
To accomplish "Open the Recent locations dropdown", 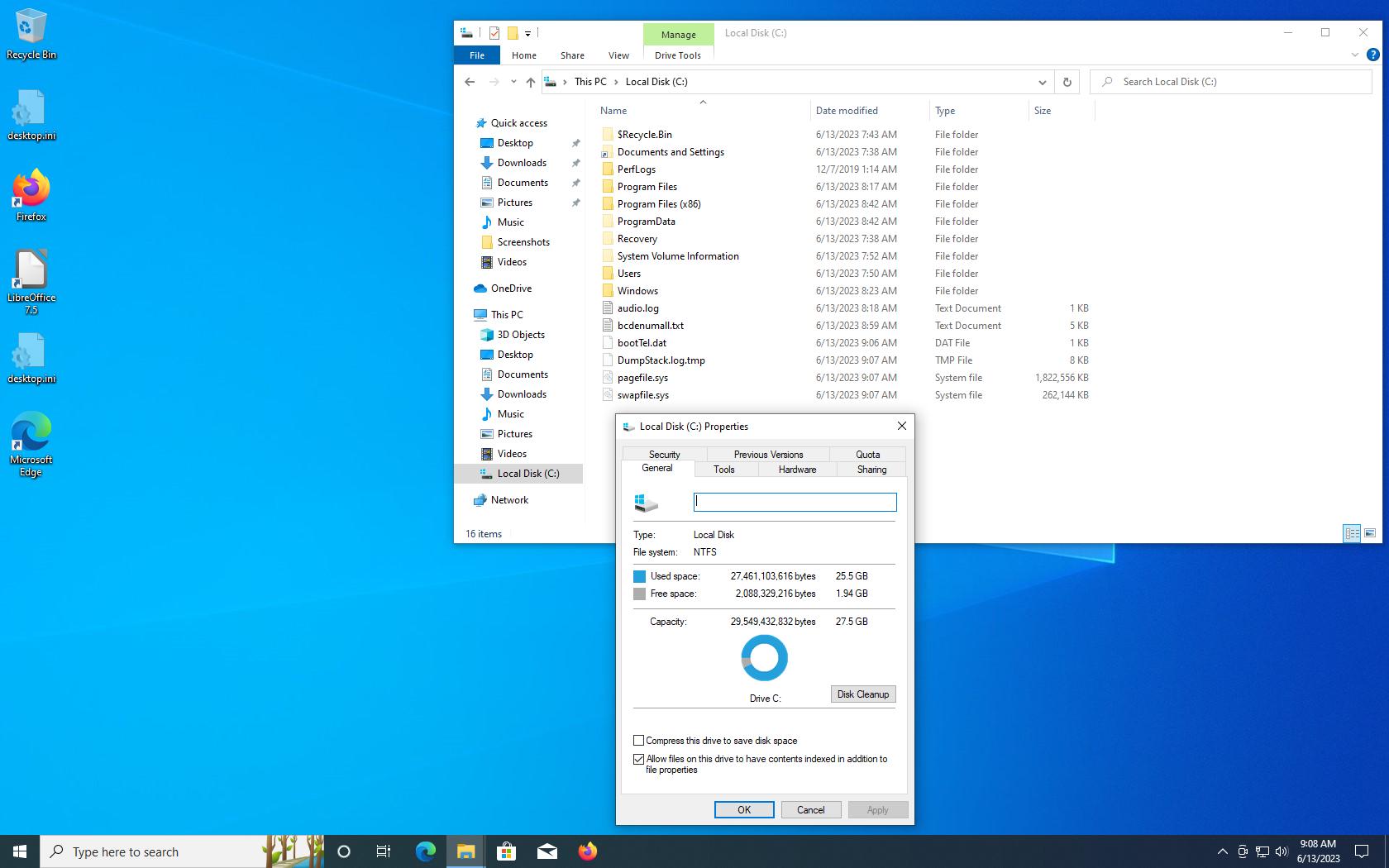I will [513, 82].
